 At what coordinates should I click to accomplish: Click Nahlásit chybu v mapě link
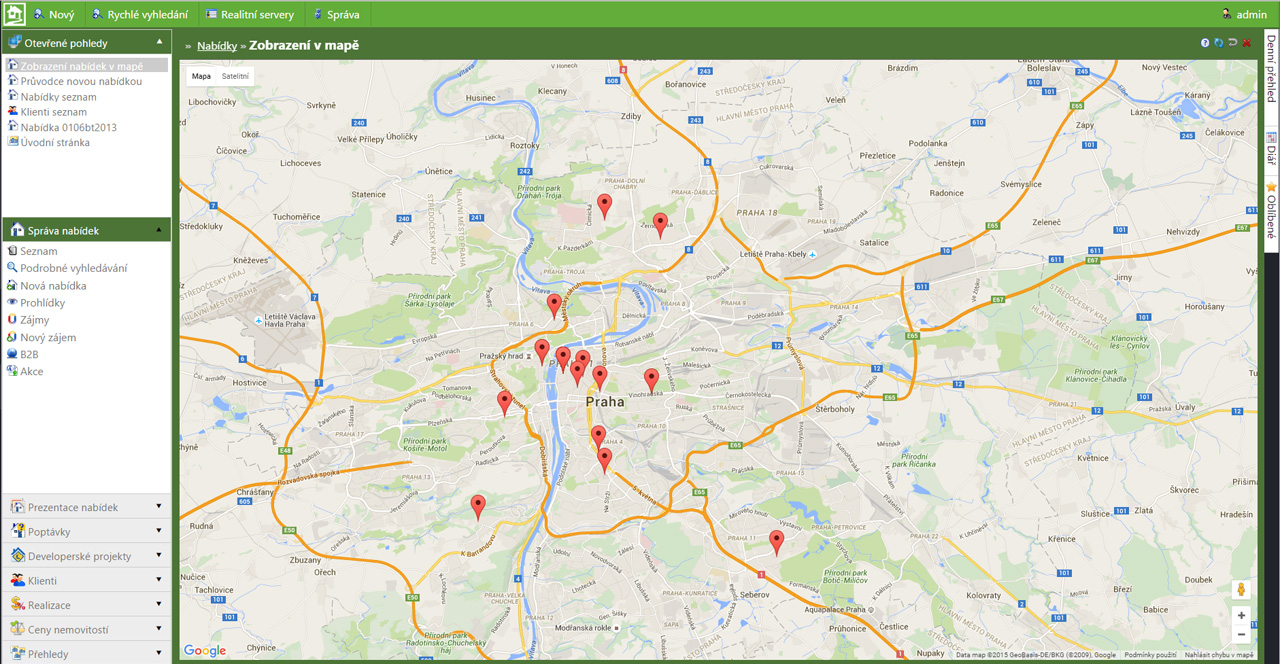1219,655
